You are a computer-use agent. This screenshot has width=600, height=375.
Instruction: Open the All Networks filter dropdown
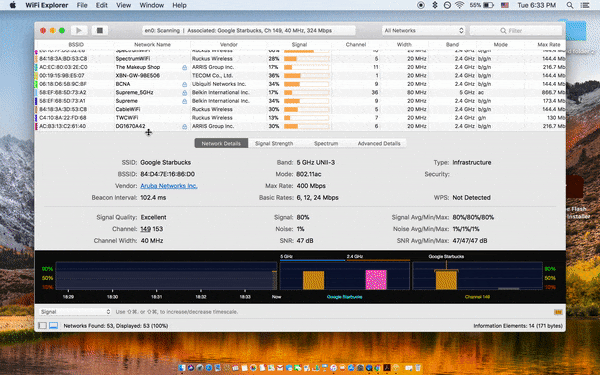pos(424,31)
